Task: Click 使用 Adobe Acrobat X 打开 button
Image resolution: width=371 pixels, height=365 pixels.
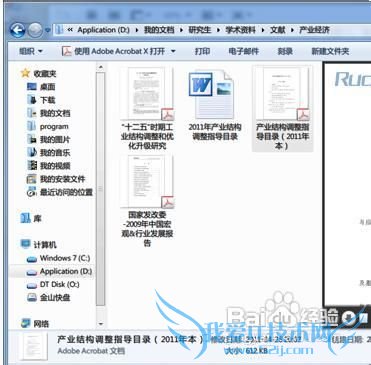Action: (119, 51)
